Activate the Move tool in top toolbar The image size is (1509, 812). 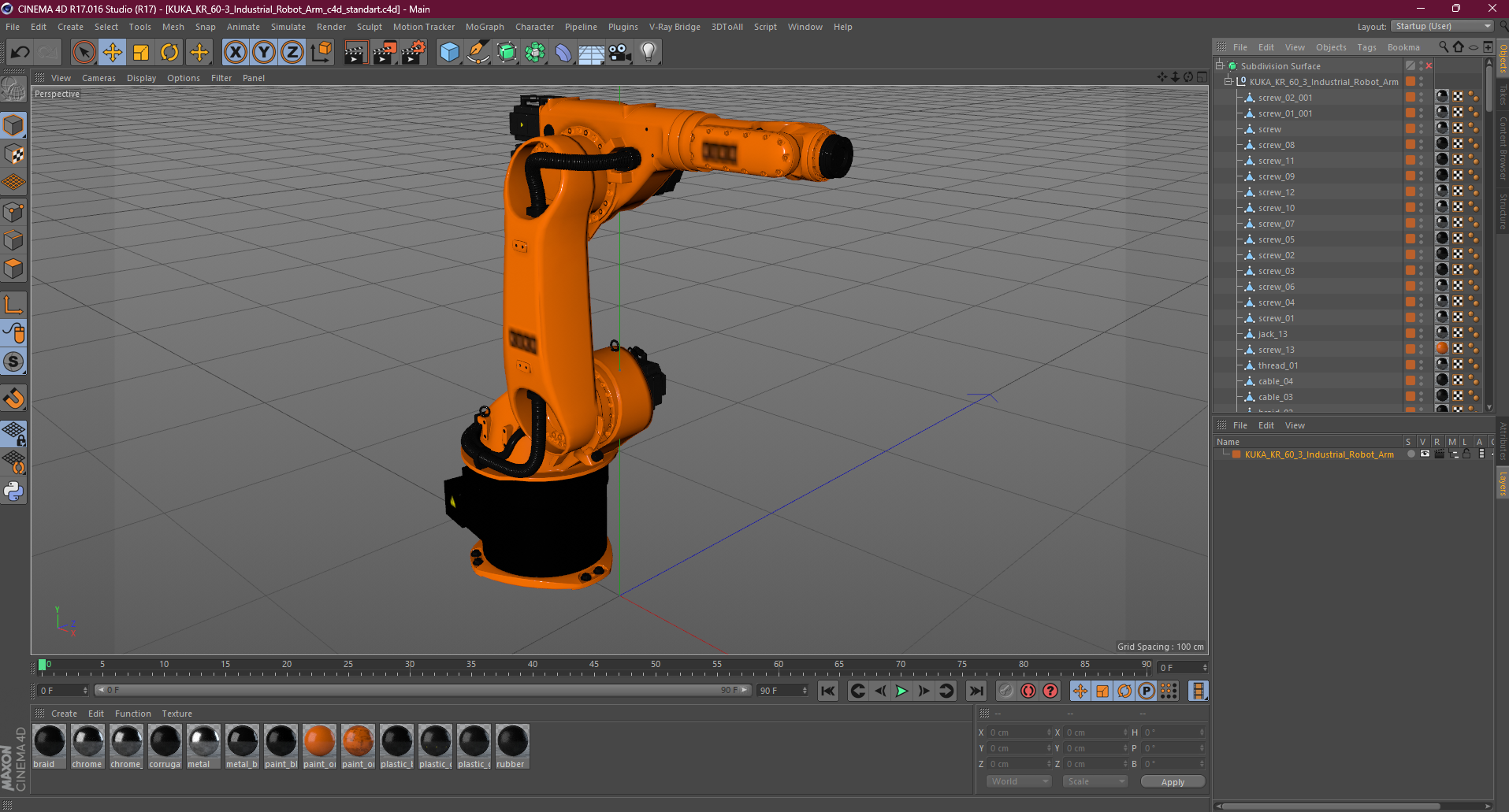pyautogui.click(x=113, y=53)
